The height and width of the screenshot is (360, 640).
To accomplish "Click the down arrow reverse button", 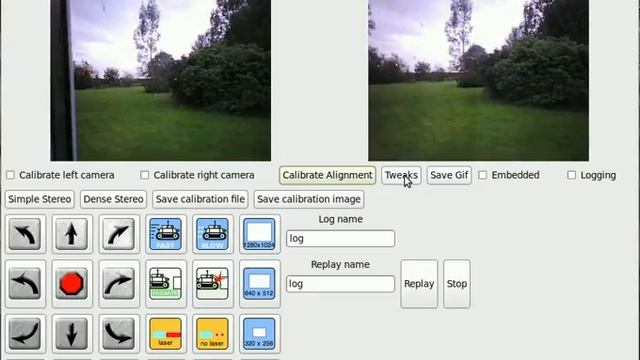I will point(72,334).
